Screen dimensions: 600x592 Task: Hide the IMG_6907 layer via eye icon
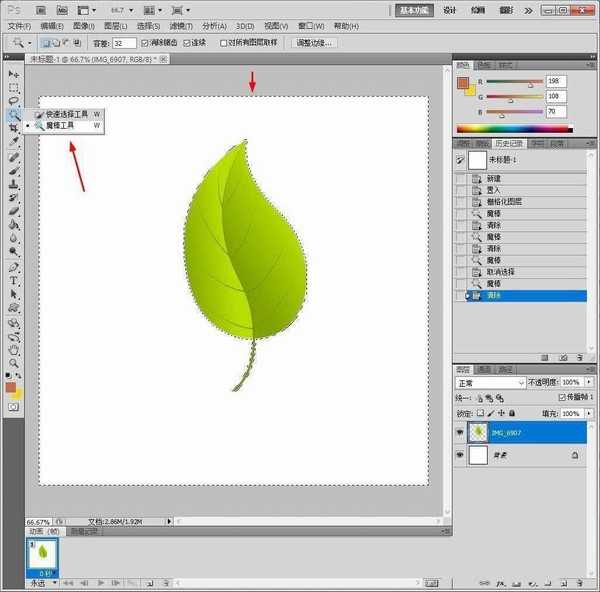[460, 432]
